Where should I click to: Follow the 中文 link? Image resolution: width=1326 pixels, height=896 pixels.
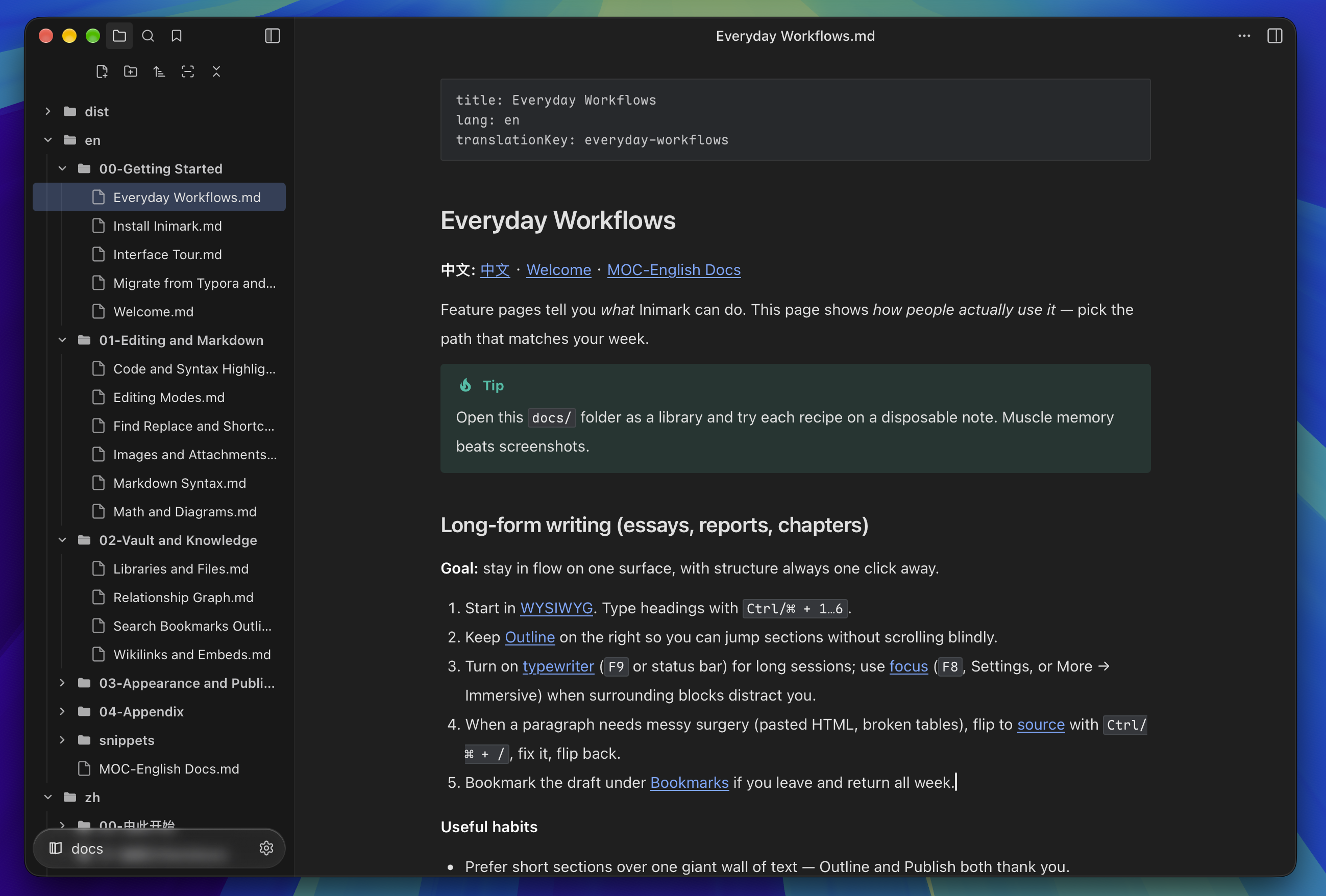[x=495, y=270]
